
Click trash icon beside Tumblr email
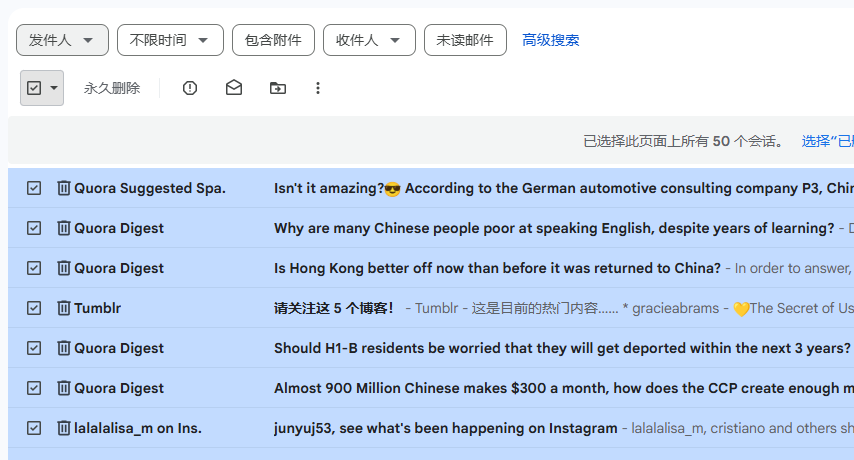click(64, 308)
